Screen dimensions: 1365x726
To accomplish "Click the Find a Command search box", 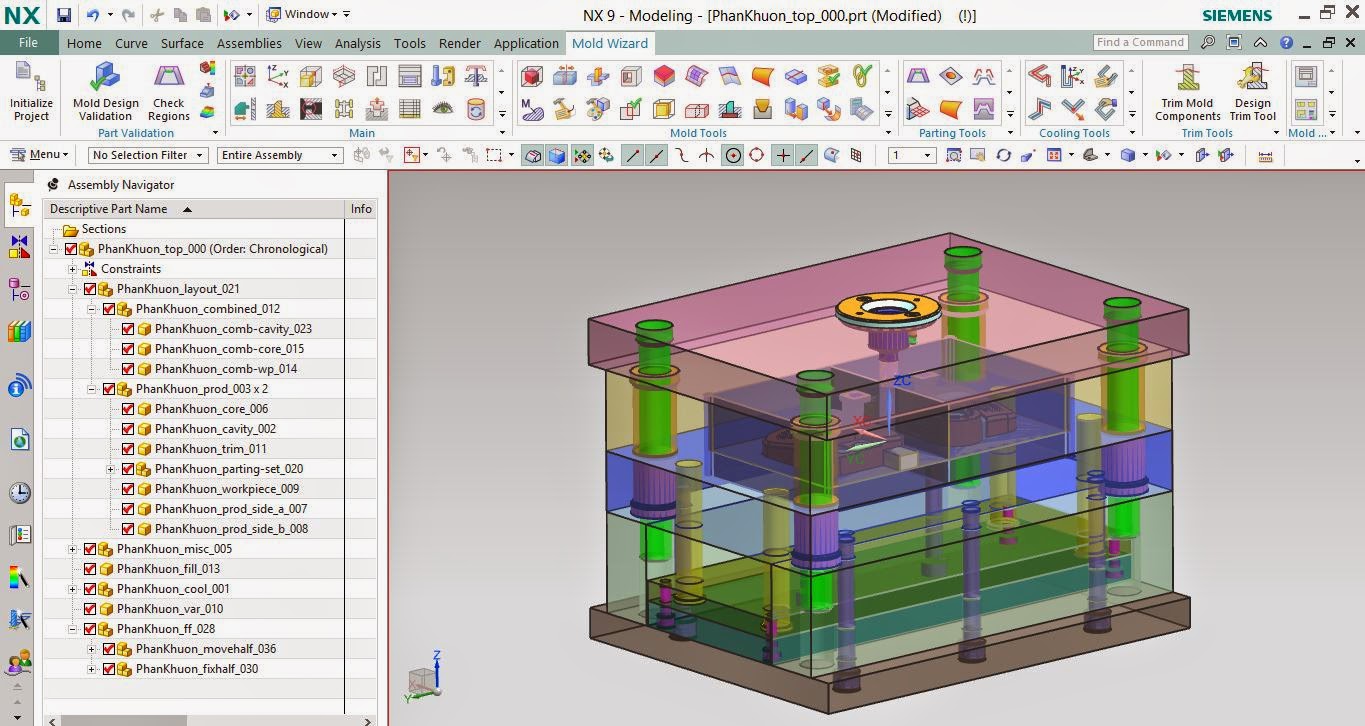I will tap(1139, 42).
